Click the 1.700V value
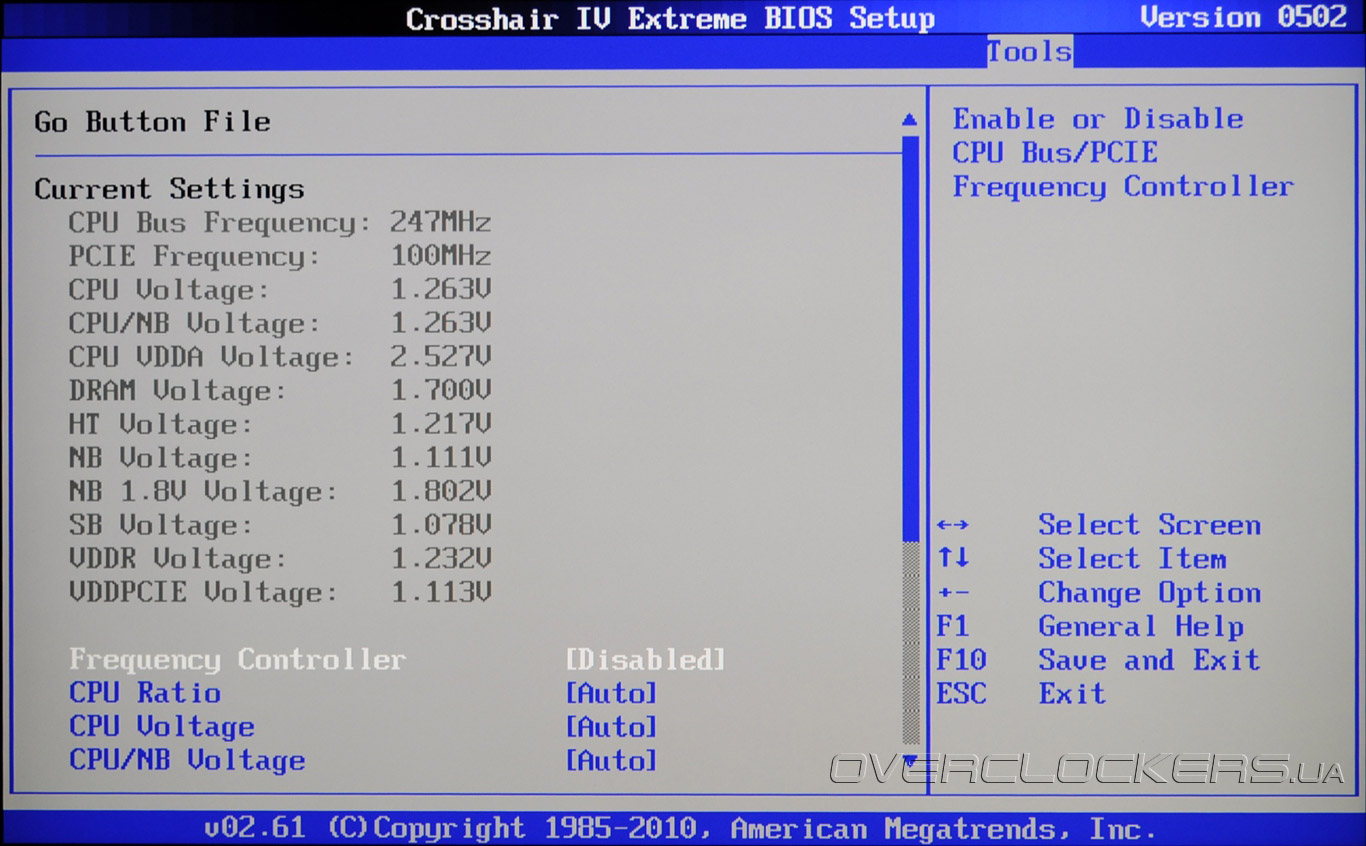1366x846 pixels. pyautogui.click(x=441, y=392)
